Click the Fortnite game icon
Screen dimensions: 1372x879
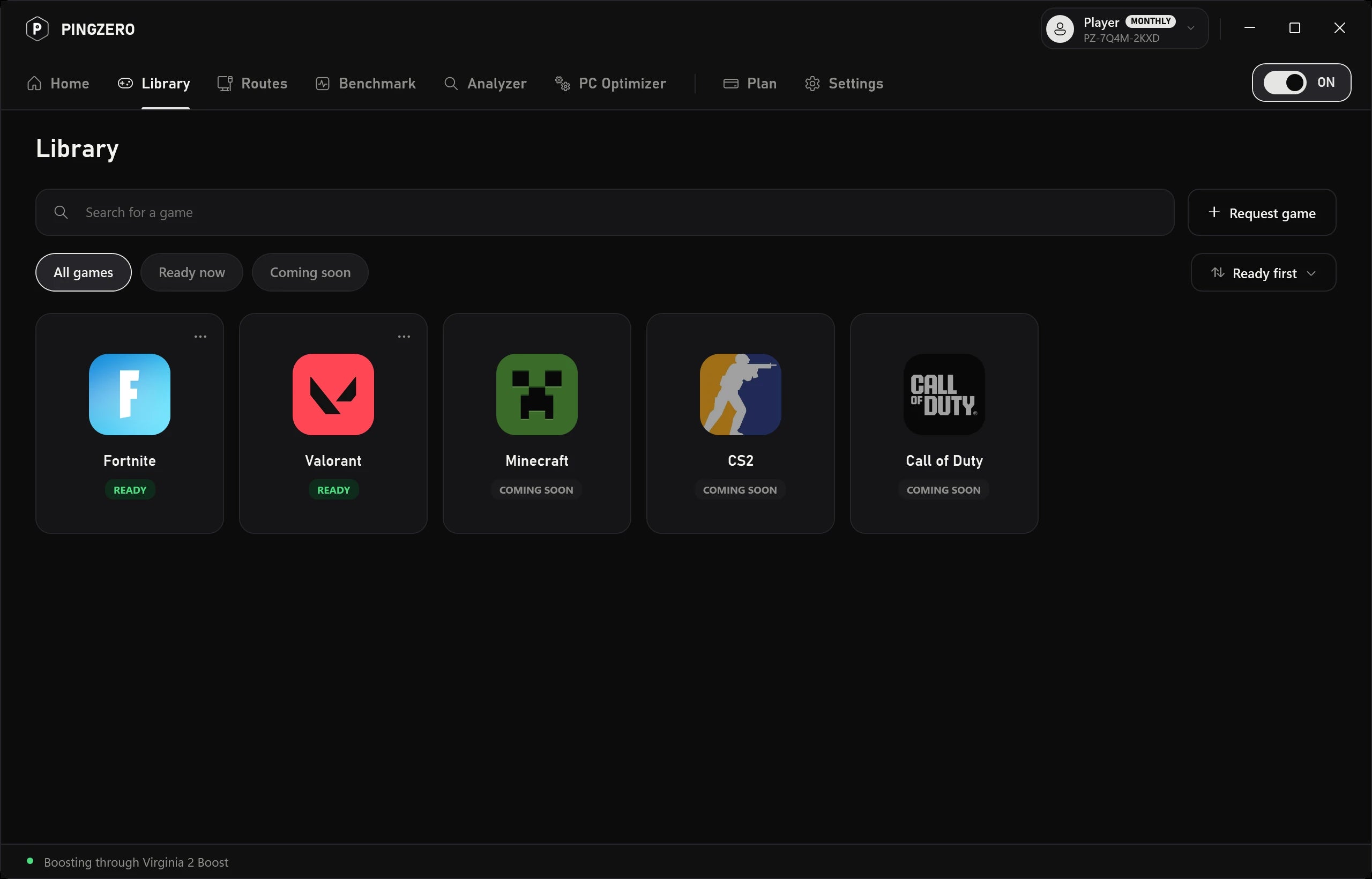click(130, 394)
